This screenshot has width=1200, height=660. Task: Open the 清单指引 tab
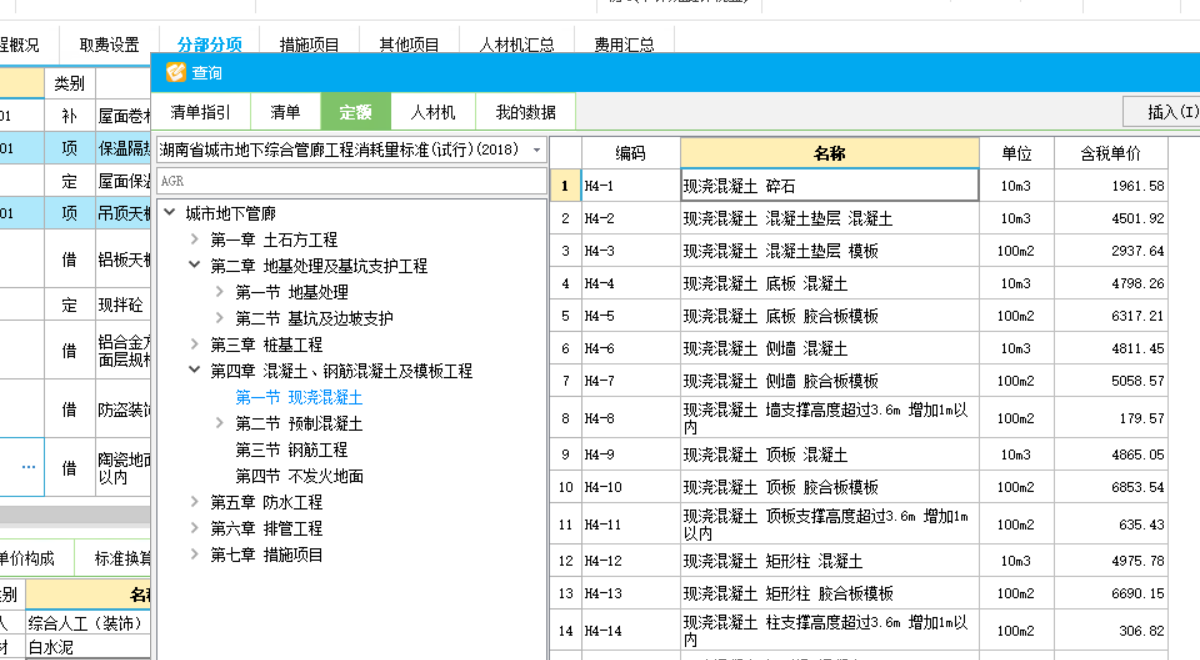pos(200,112)
